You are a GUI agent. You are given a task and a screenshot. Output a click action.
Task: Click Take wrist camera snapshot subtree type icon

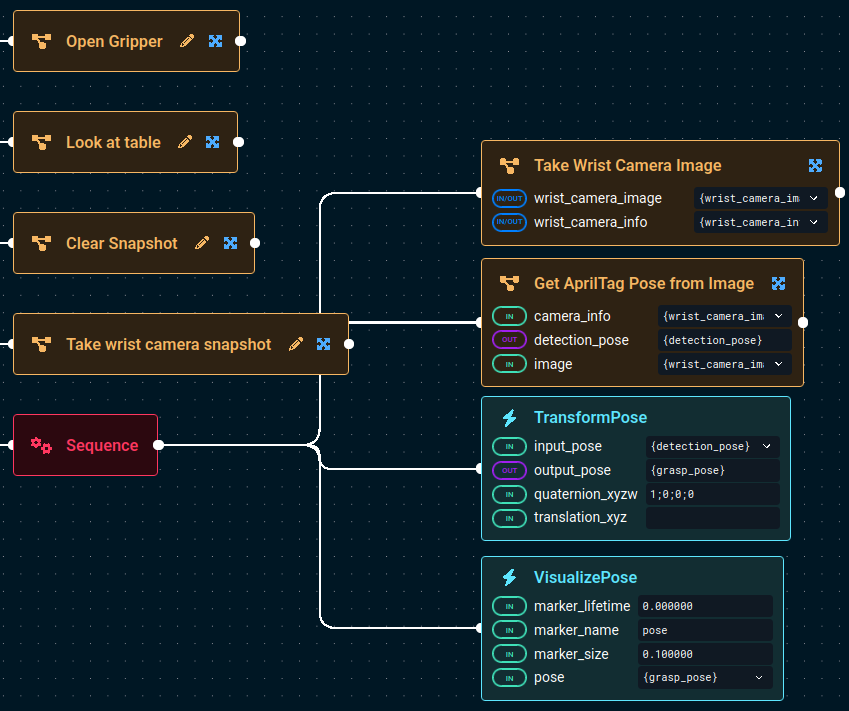pos(42,344)
